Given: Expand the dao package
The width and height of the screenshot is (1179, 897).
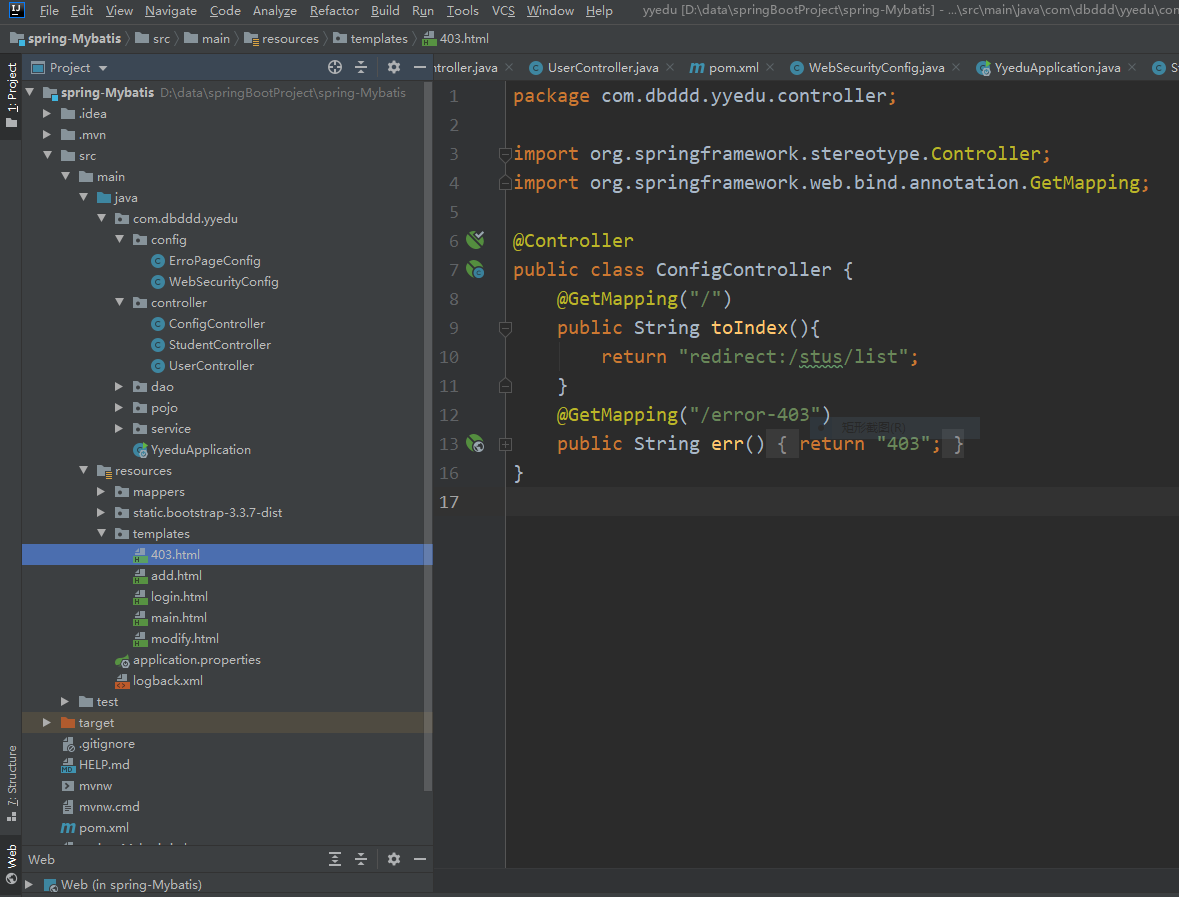Looking at the screenshot, I should [119, 386].
